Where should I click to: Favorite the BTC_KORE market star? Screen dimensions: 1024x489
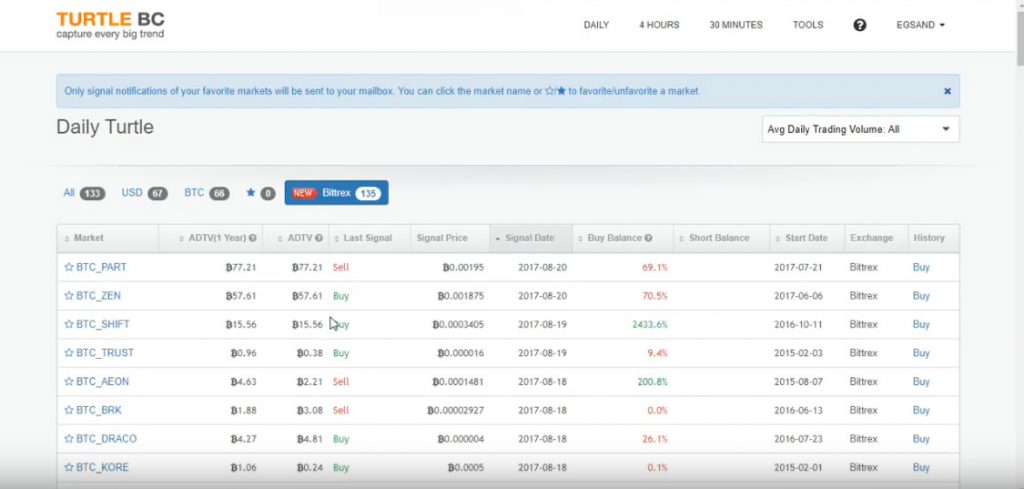[69, 467]
